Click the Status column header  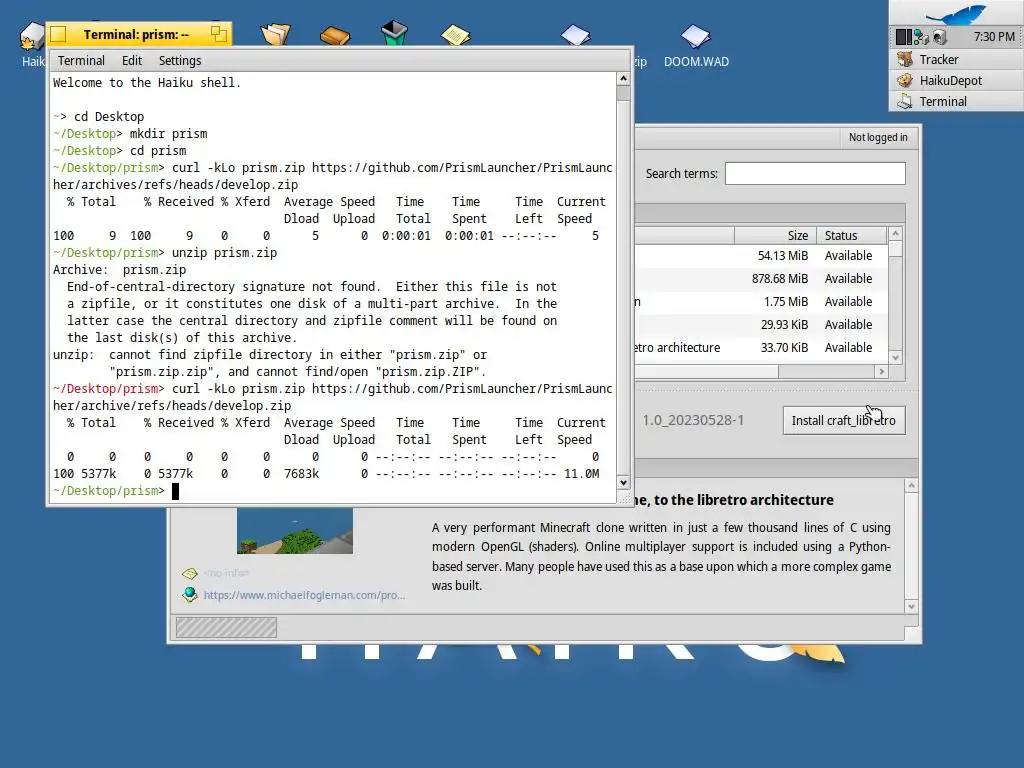(x=852, y=235)
